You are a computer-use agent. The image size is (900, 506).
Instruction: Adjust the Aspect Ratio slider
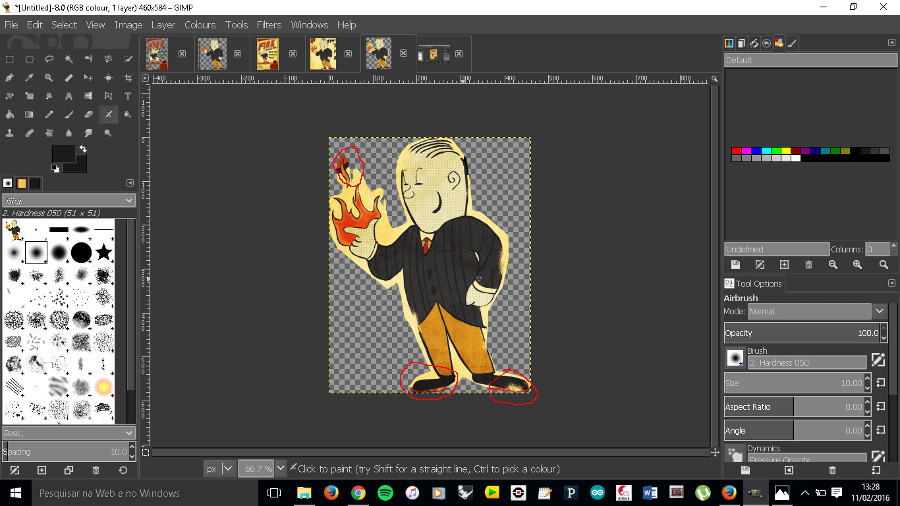pos(798,407)
